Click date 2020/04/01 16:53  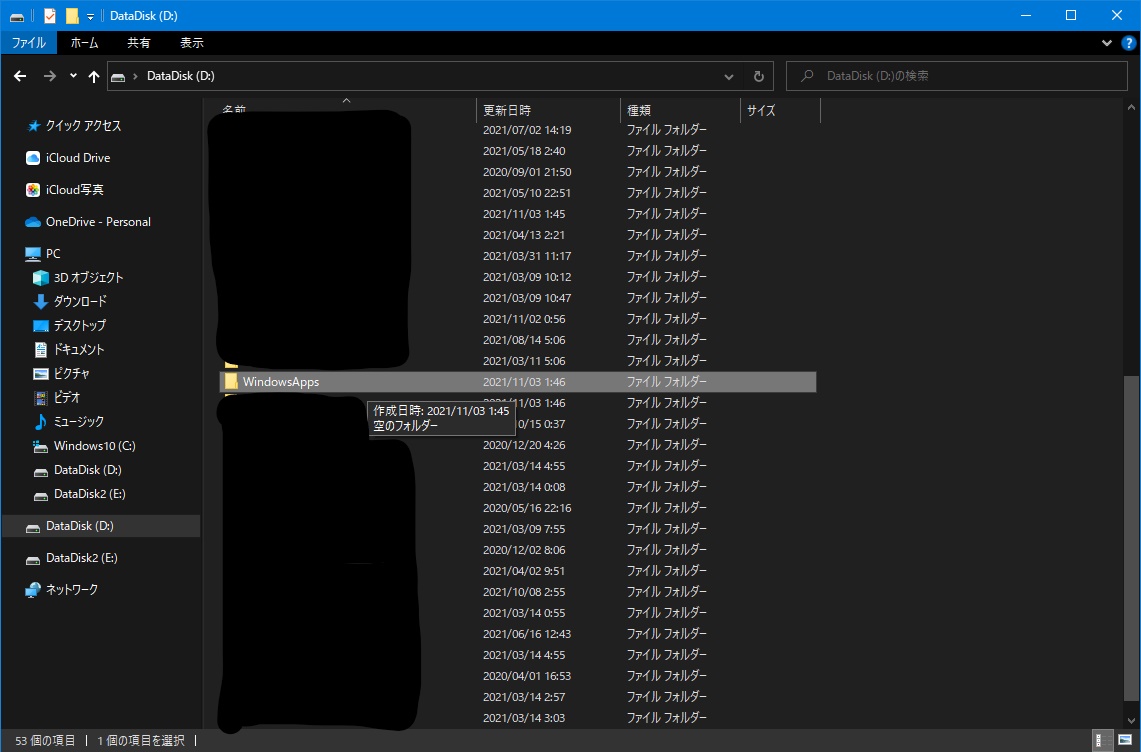coord(527,676)
